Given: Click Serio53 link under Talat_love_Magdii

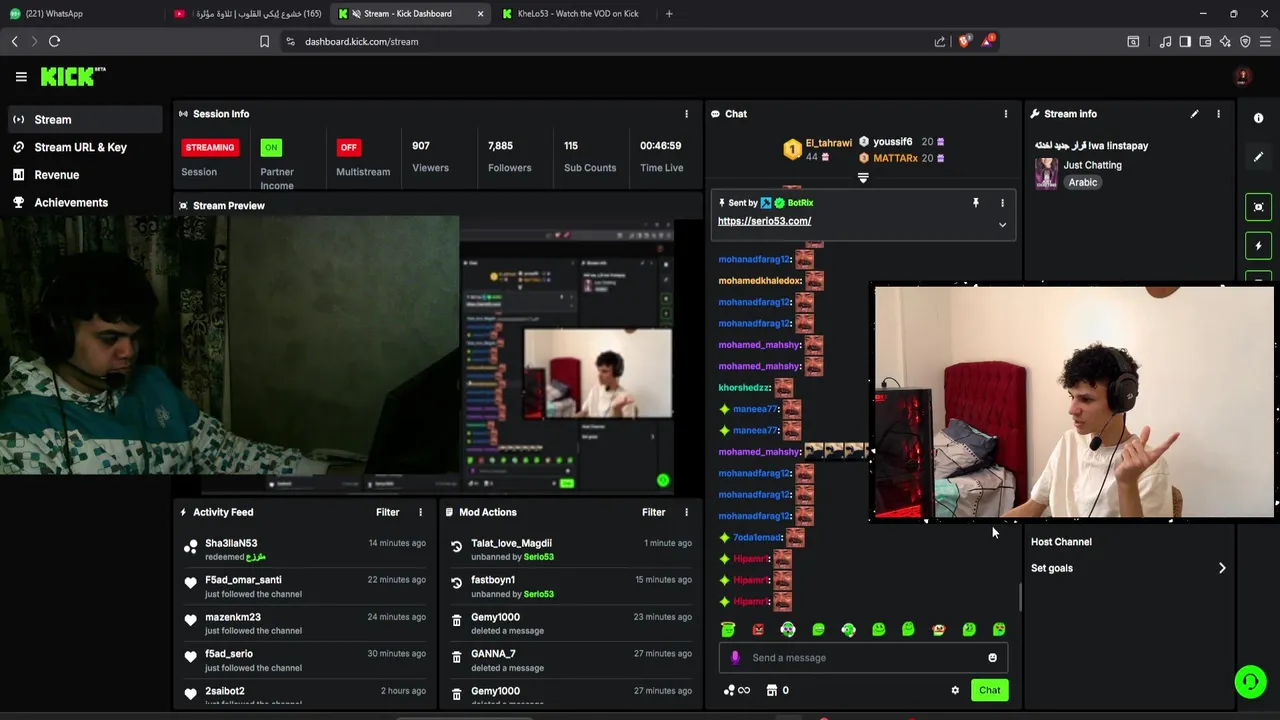Looking at the screenshot, I should click(538, 557).
